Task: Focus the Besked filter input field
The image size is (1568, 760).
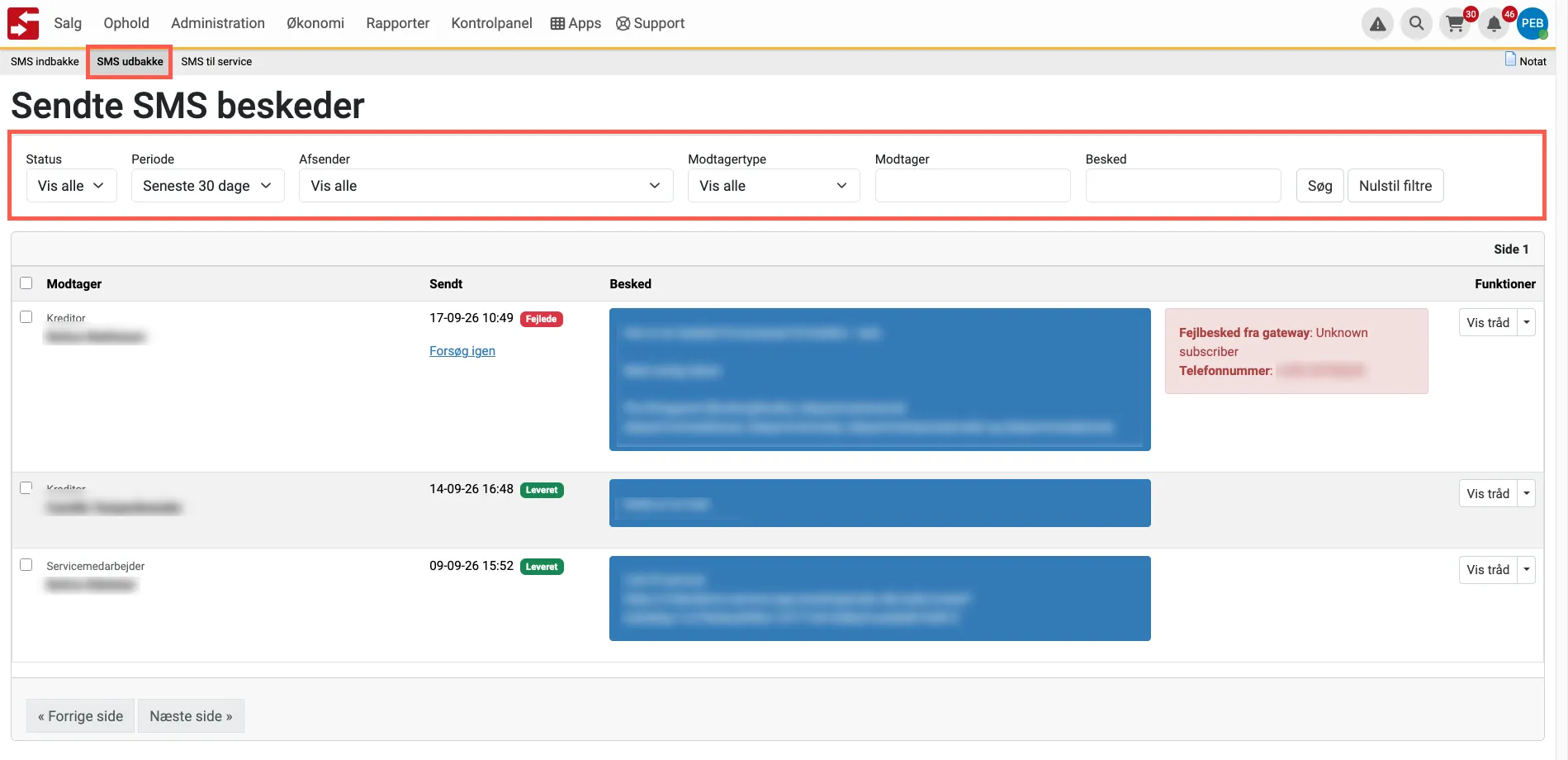Action: pos(1183,186)
